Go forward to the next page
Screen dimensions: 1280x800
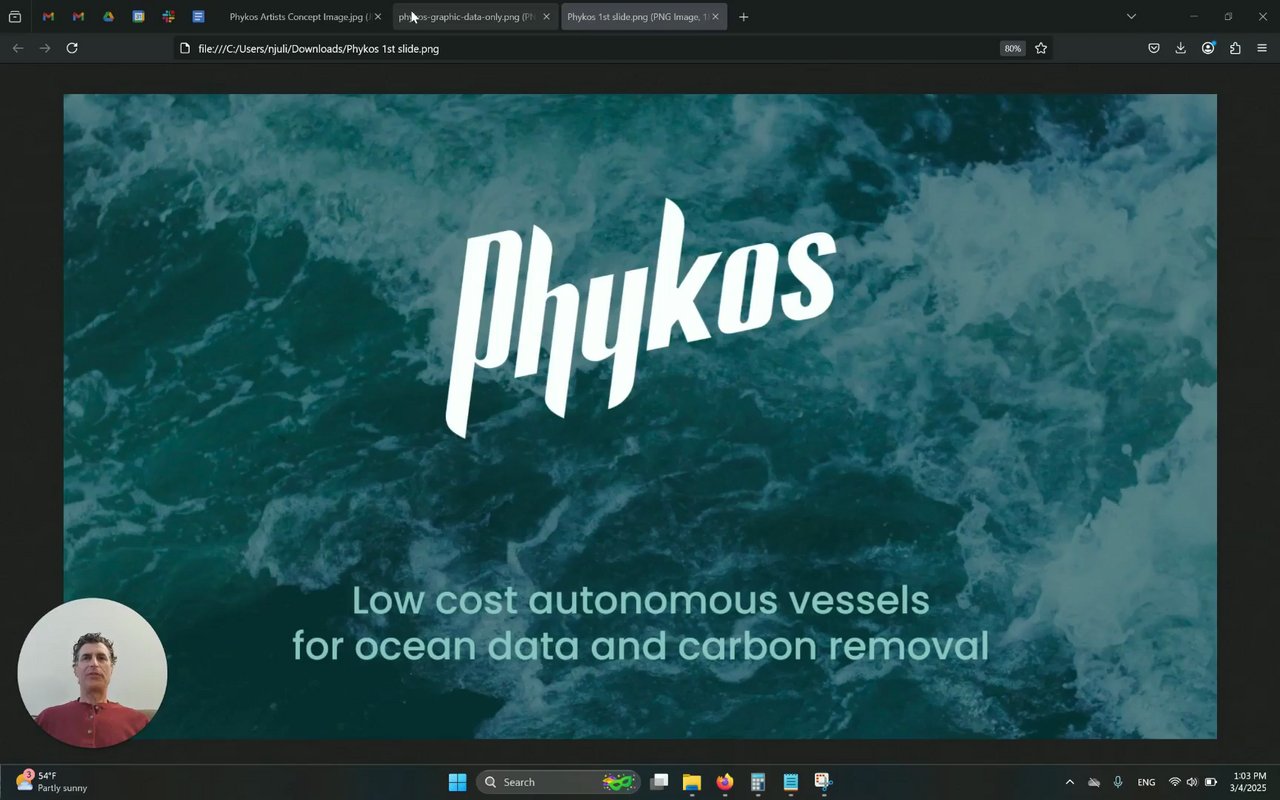point(45,48)
